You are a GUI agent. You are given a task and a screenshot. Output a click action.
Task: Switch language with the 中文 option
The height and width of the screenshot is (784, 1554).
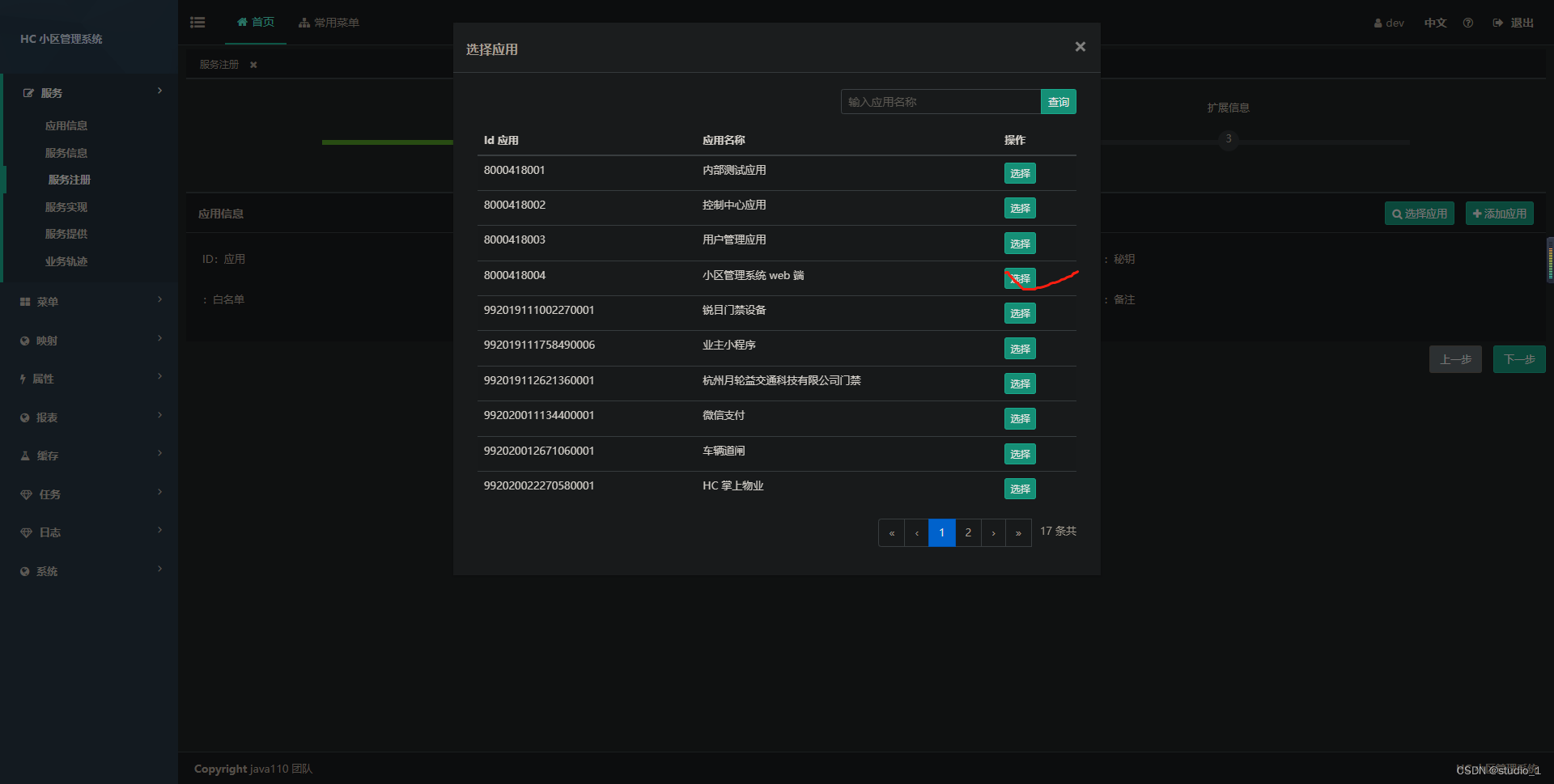pyautogui.click(x=1435, y=23)
